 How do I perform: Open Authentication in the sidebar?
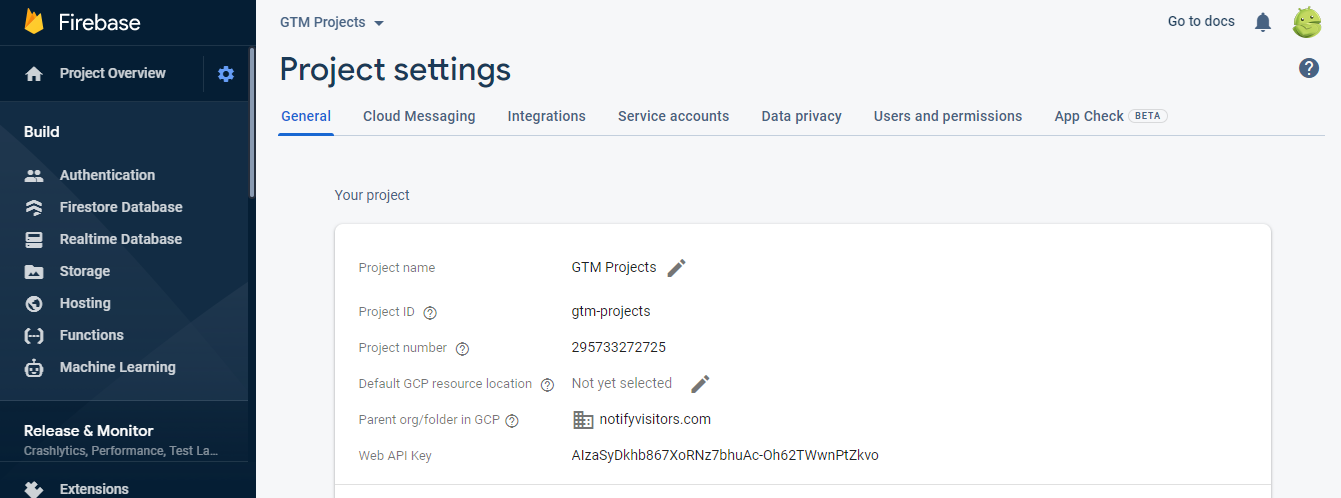(x=107, y=175)
